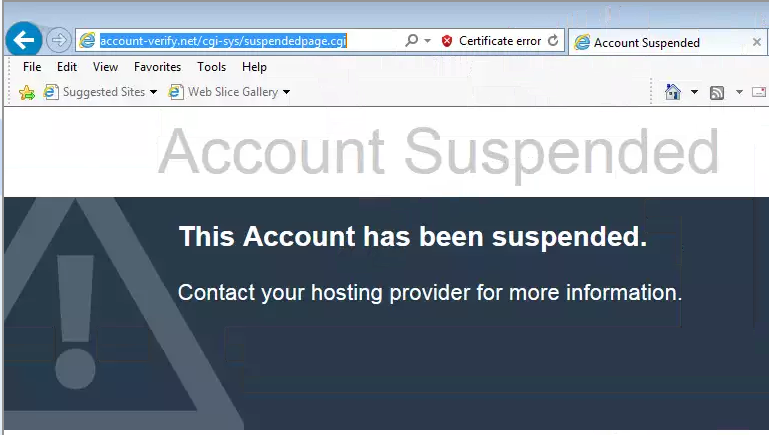The image size is (769, 435).
Task: Click the RSS feeds icon
Action: coord(717,92)
